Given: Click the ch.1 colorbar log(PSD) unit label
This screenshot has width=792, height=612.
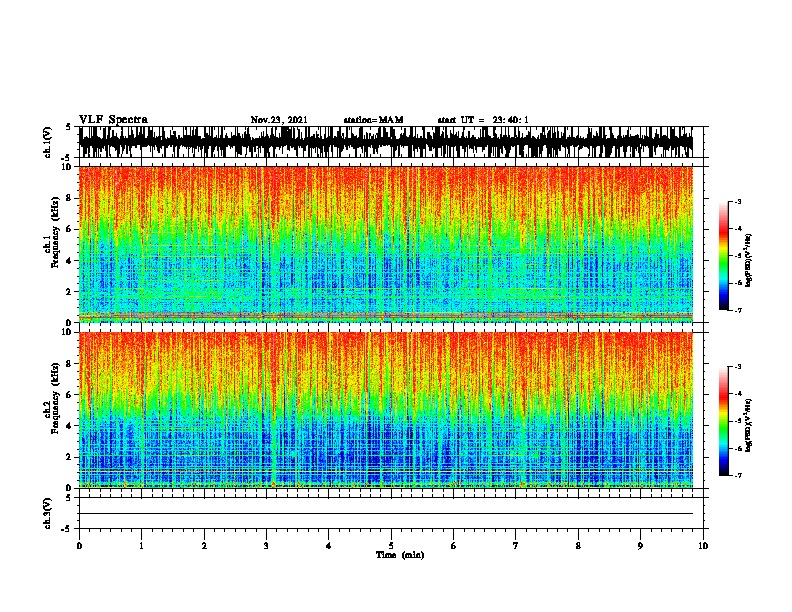Looking at the screenshot, I should pyautogui.click(x=748, y=260).
